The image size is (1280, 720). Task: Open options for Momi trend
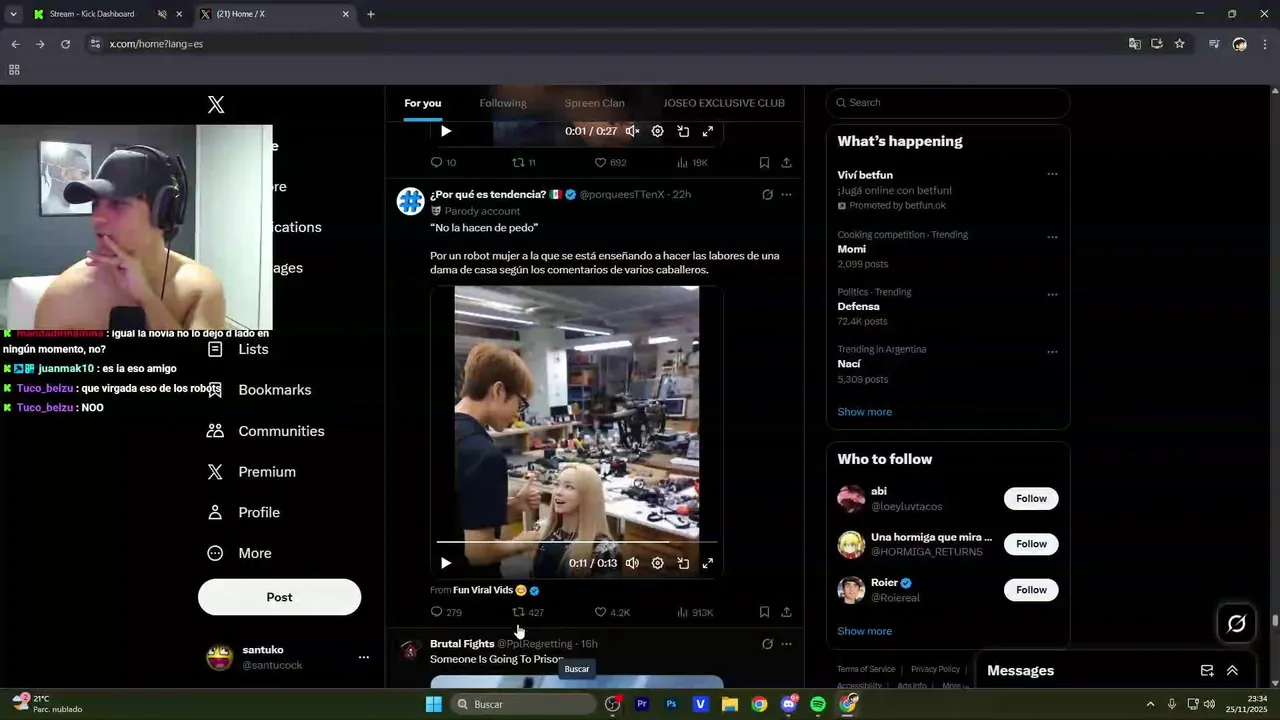coord(1052,237)
